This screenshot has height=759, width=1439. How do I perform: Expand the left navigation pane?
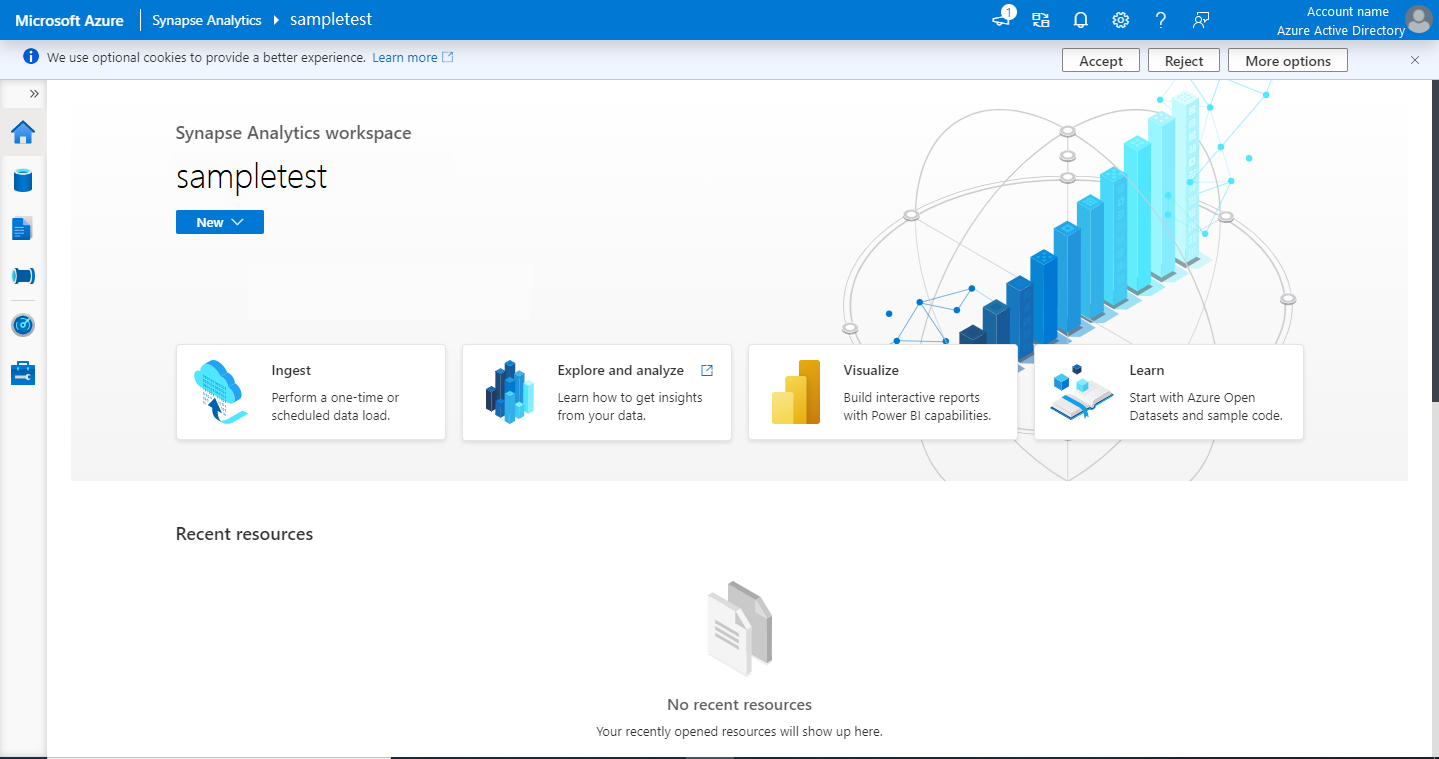[x=34, y=93]
